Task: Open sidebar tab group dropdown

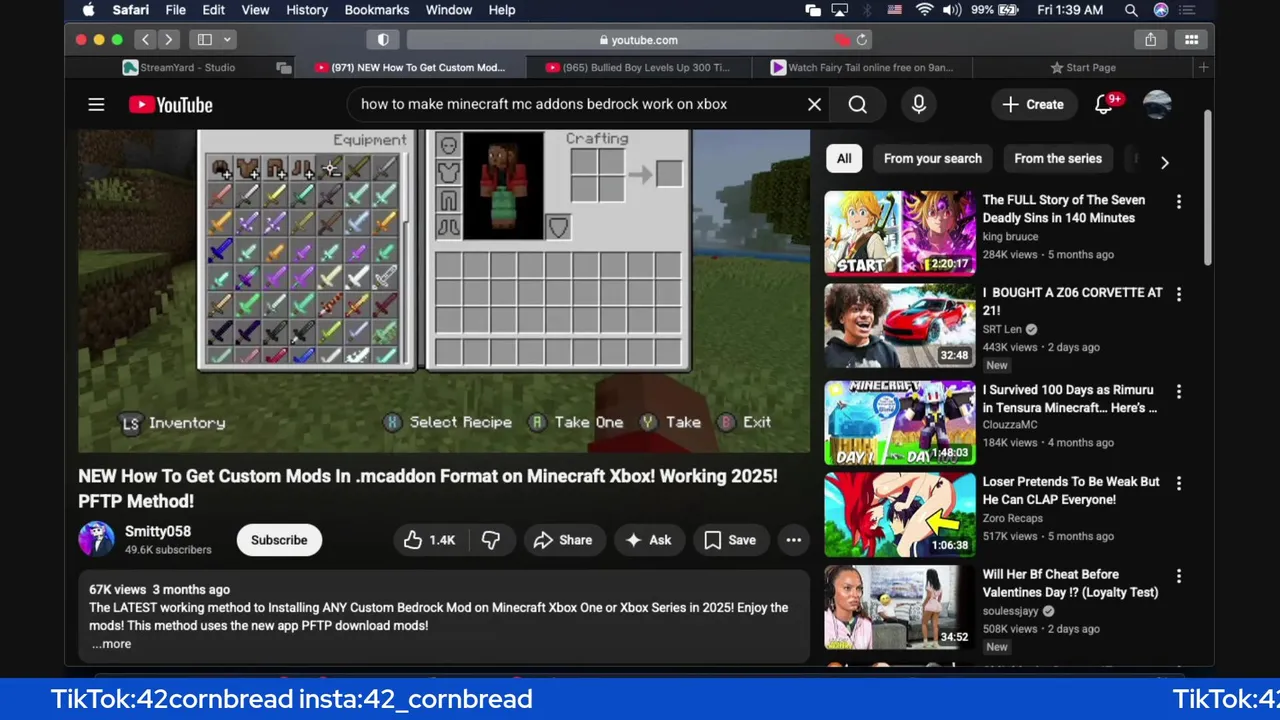Action: tap(228, 40)
